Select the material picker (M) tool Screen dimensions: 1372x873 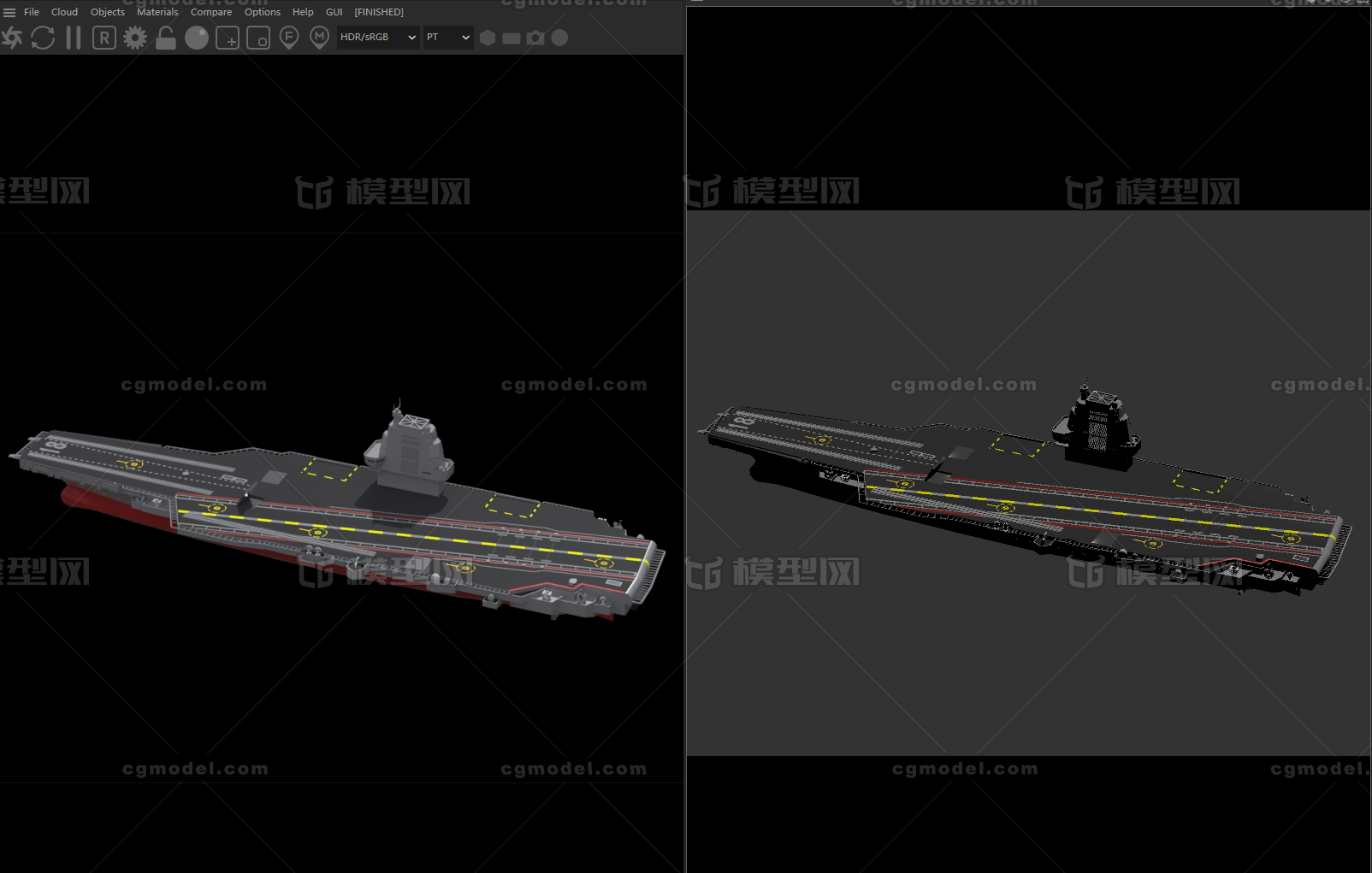(320, 38)
